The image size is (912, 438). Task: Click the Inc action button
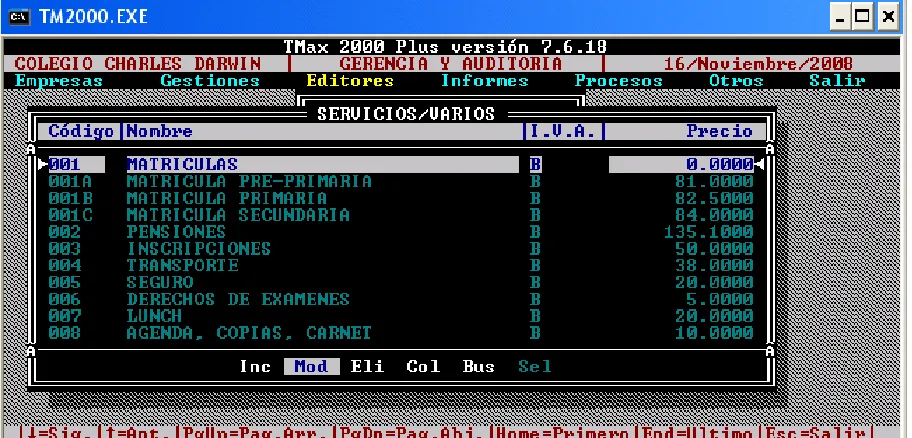(x=255, y=366)
